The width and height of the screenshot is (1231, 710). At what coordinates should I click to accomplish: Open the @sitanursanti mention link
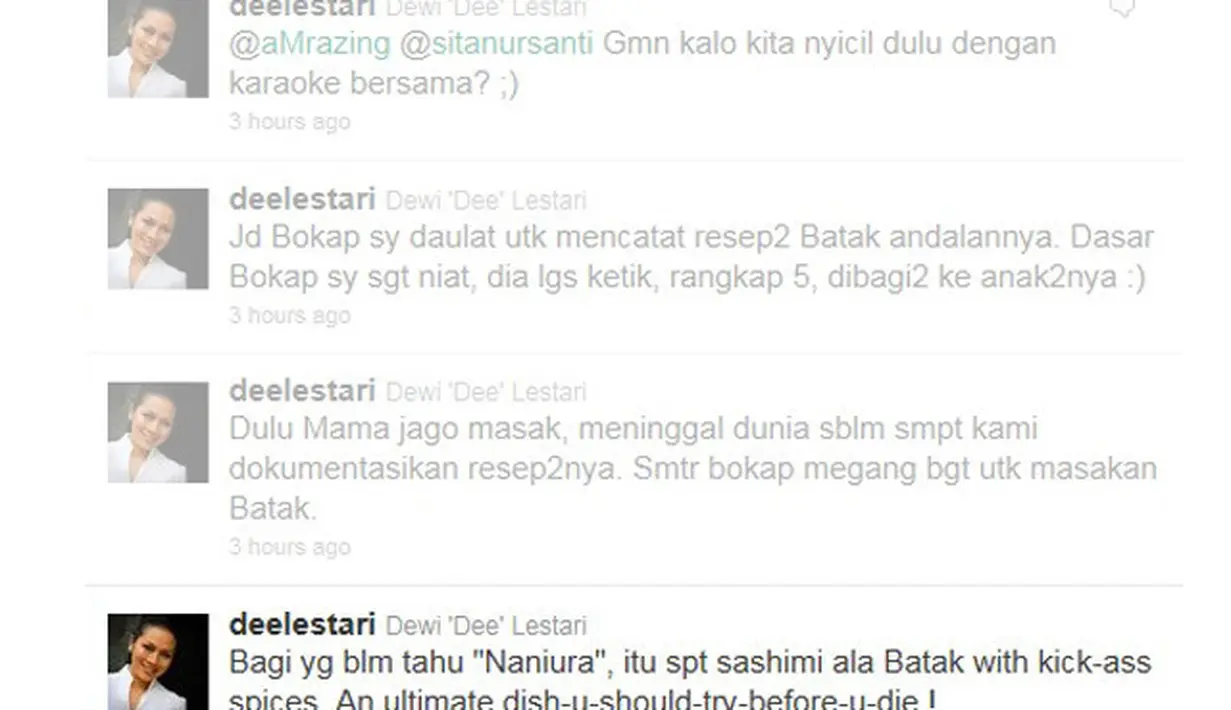496,44
